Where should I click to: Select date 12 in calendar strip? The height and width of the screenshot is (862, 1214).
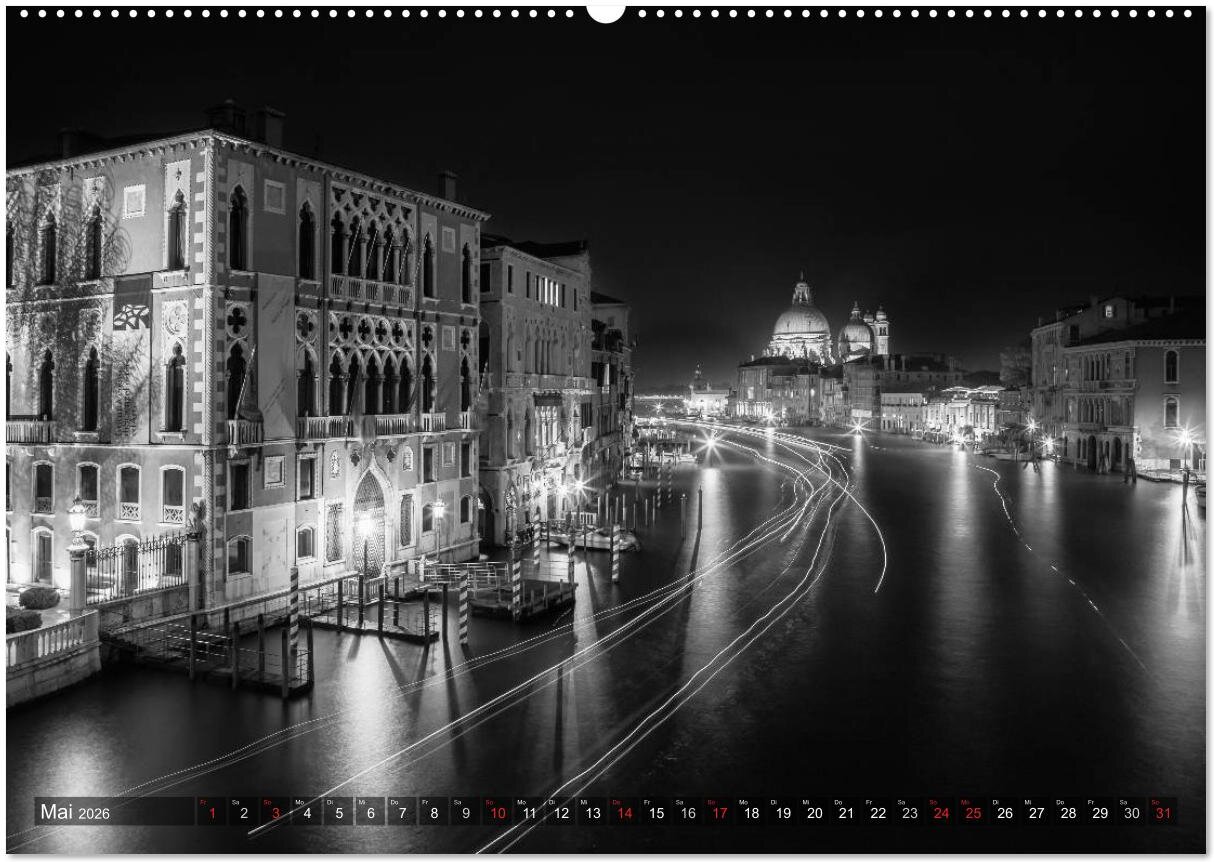click(x=561, y=812)
